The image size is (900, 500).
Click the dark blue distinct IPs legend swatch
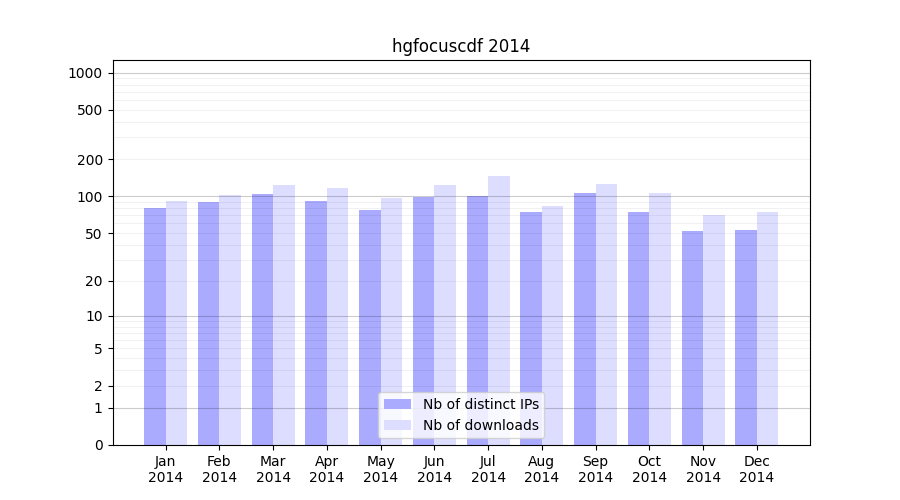point(397,404)
